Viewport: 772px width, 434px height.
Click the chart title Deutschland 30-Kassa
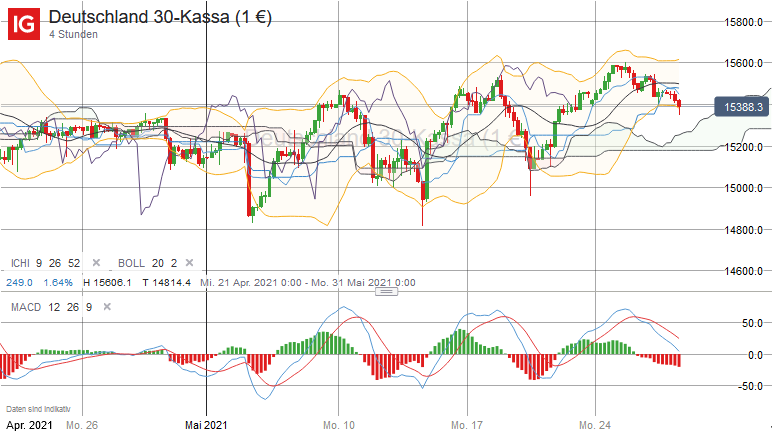(160, 17)
